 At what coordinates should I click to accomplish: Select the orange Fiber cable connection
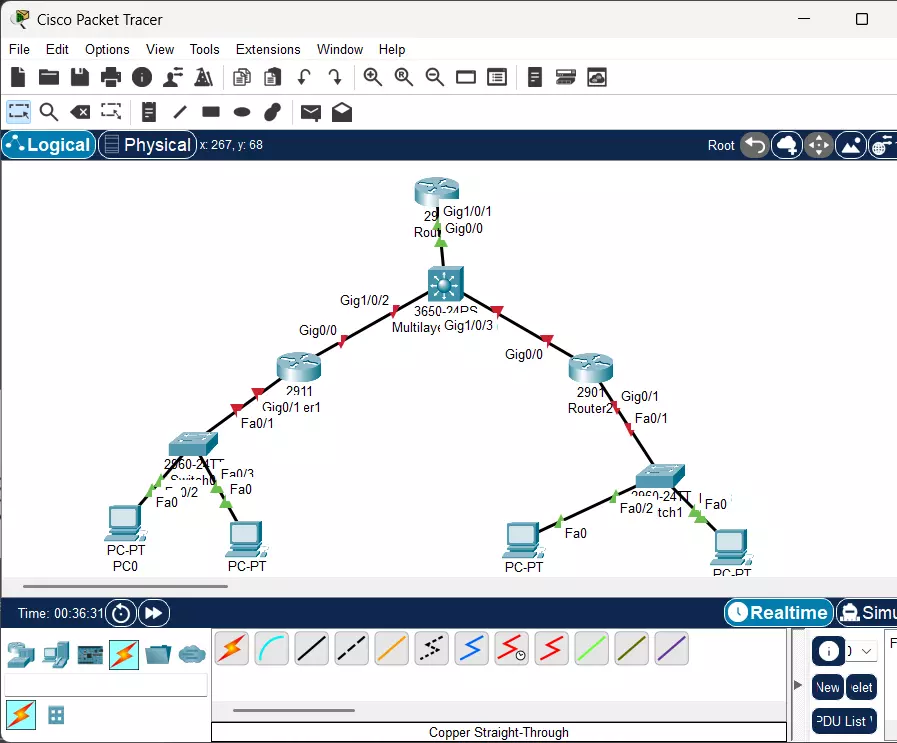click(391, 648)
